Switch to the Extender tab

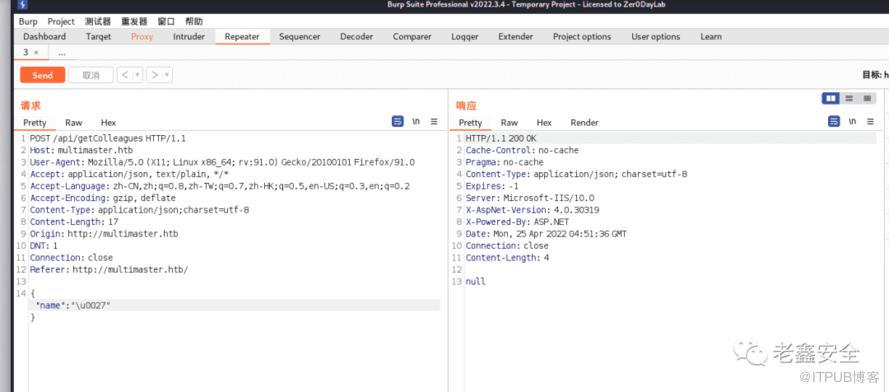[515, 36]
